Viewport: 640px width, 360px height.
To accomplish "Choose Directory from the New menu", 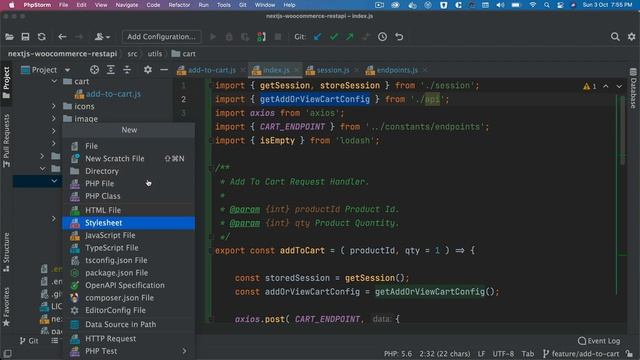I will 129,171.
